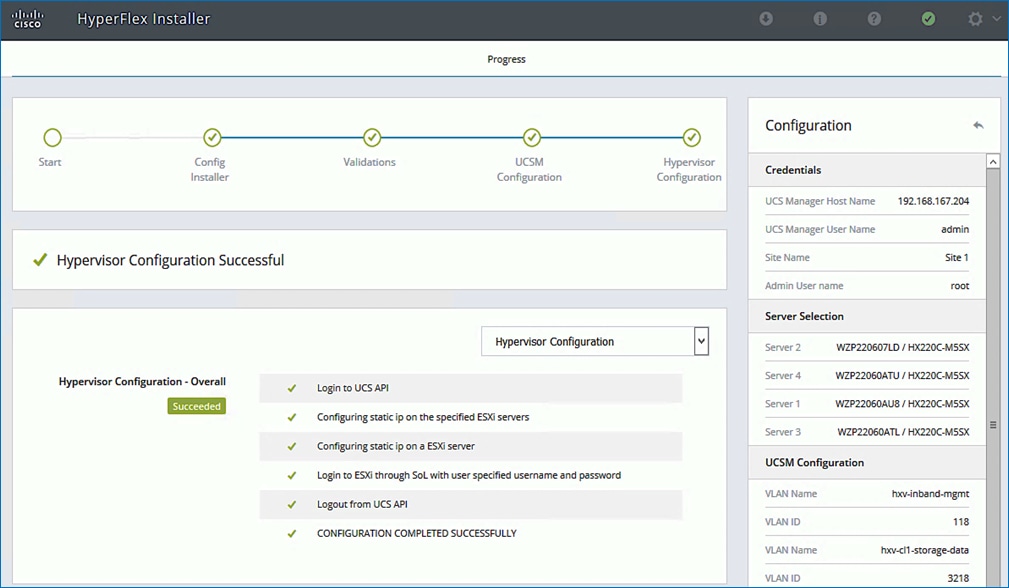Select the Config Installer step
1009x588 pixels.
(x=211, y=138)
